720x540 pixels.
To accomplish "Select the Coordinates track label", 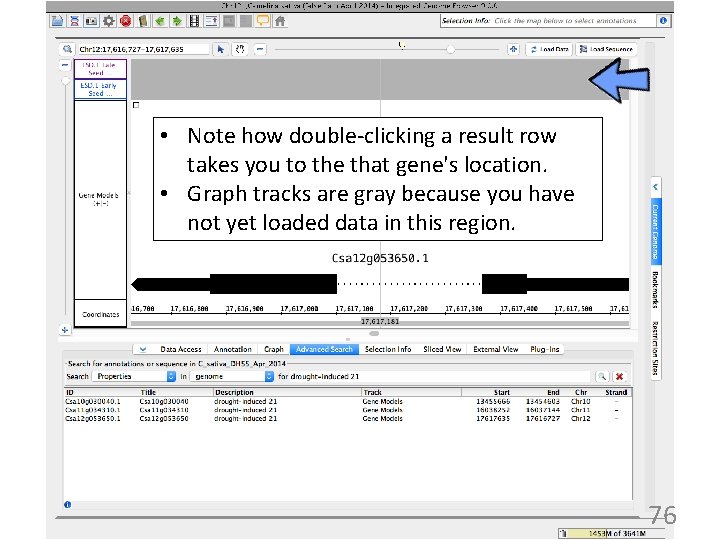I will click(100, 314).
